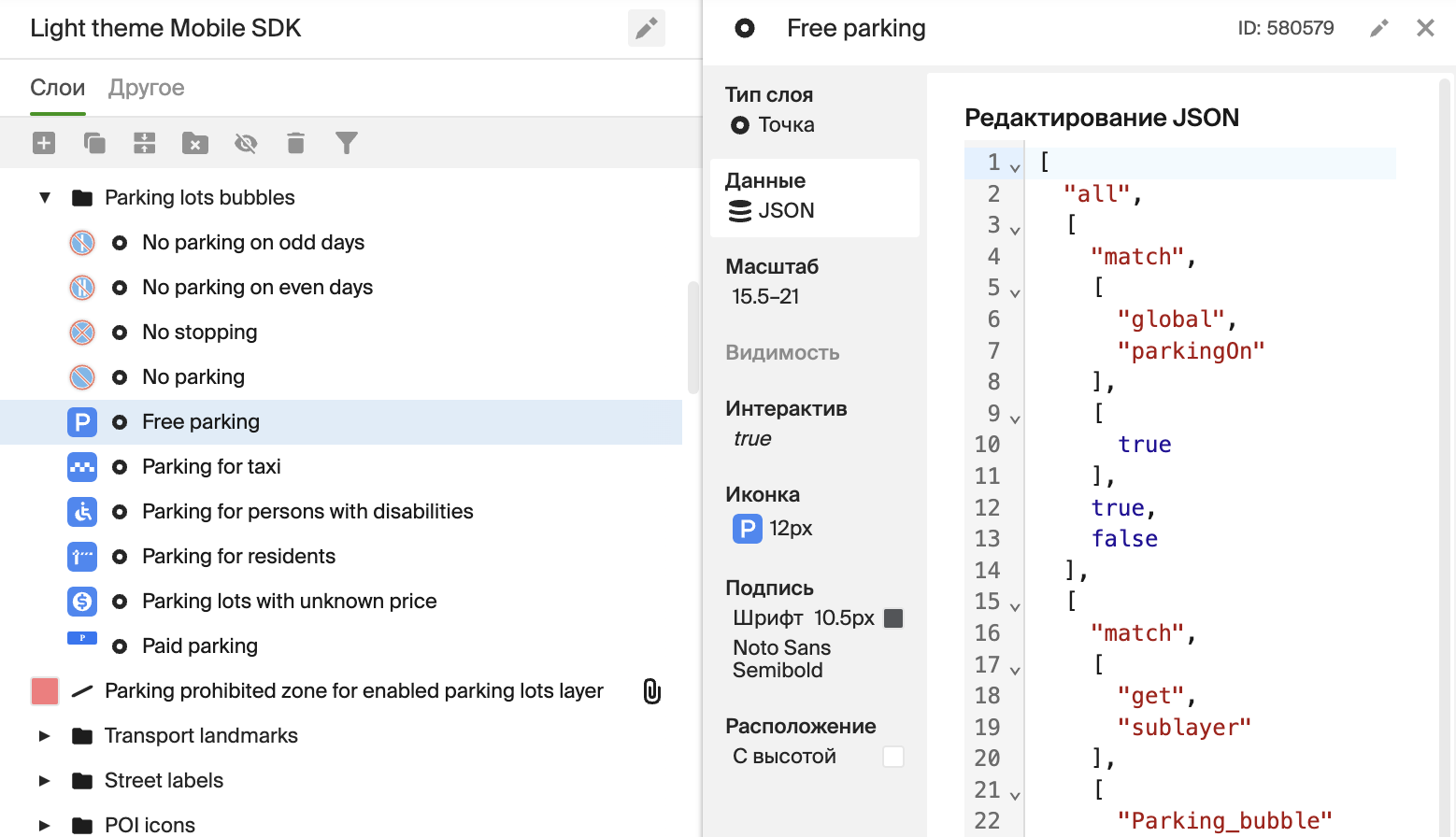The height and width of the screenshot is (837, 1456).
Task: Open the Данные JSON section
Action: click(815, 196)
